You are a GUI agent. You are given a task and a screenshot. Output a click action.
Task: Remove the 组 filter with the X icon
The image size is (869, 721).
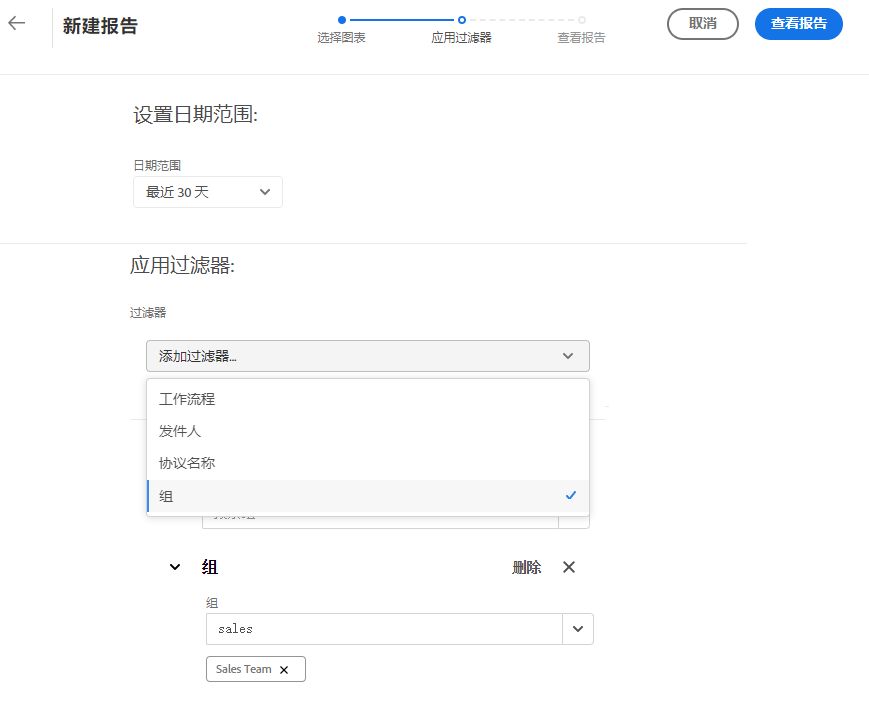click(569, 567)
